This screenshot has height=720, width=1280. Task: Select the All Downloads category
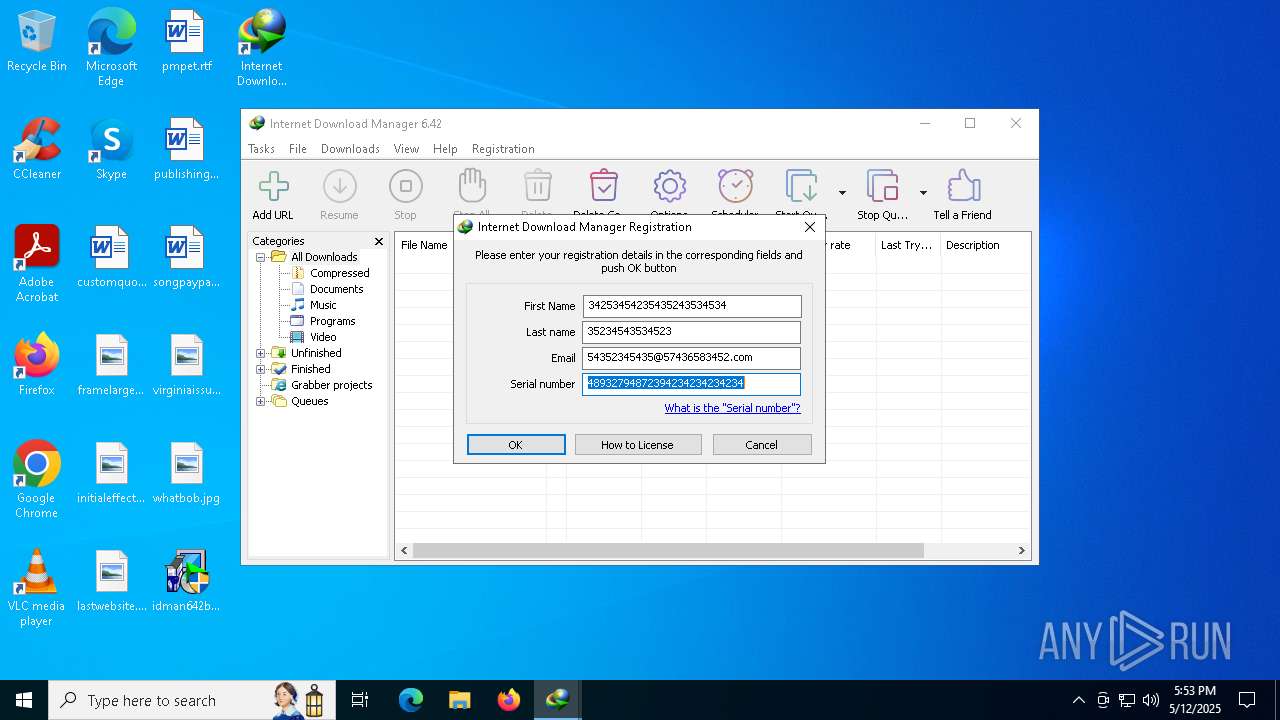click(x=324, y=257)
